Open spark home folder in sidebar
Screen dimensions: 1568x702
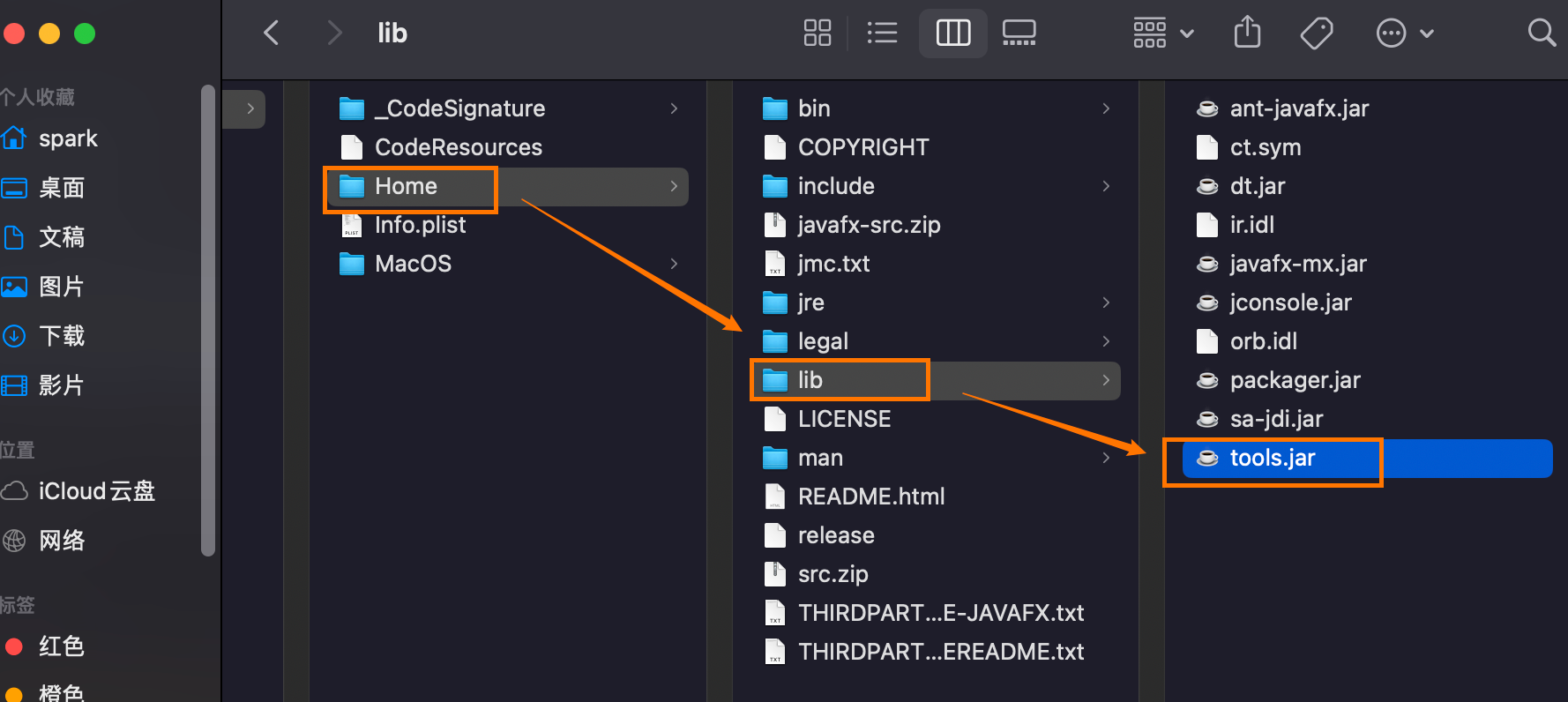click(x=67, y=138)
